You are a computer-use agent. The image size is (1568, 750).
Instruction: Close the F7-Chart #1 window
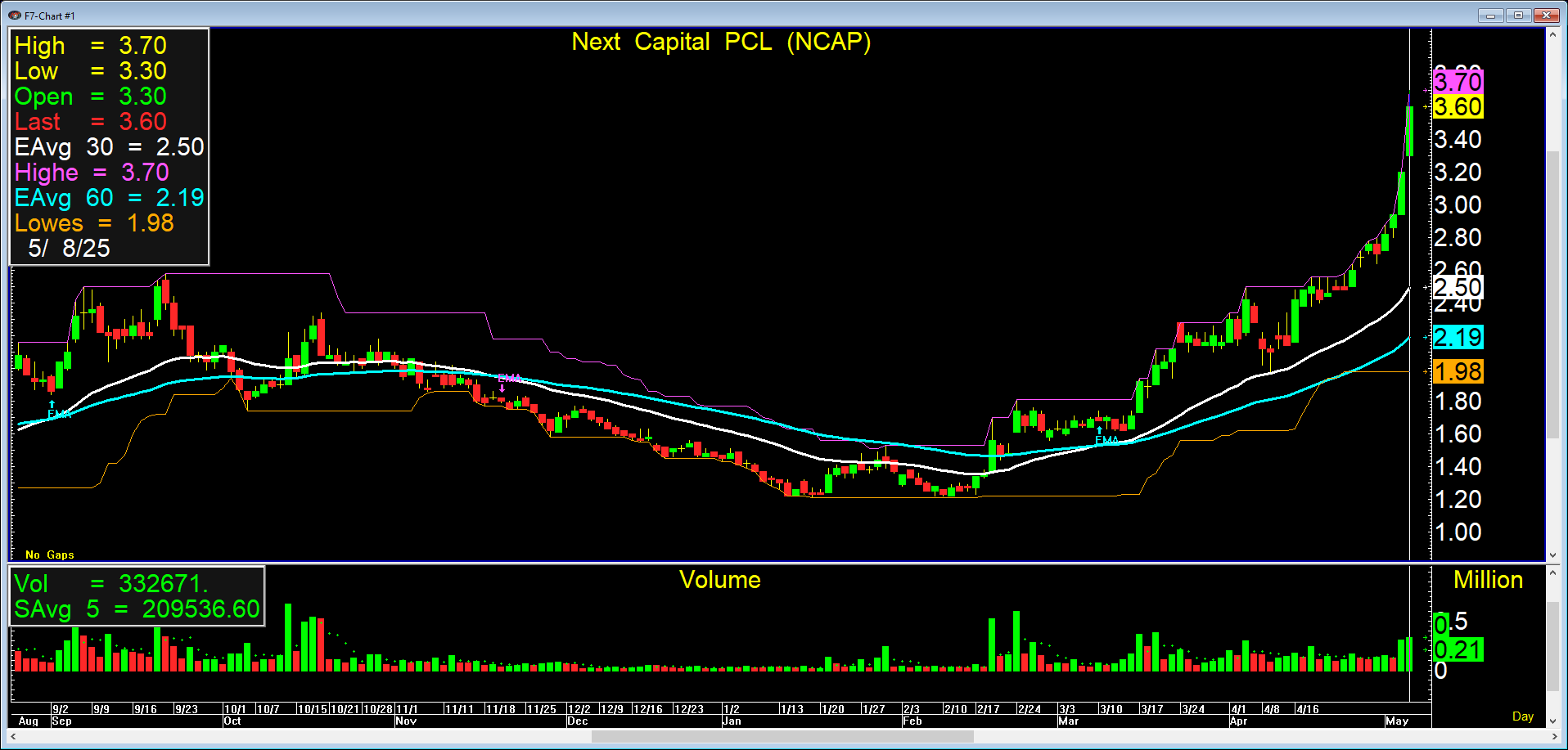pyautogui.click(x=1546, y=16)
